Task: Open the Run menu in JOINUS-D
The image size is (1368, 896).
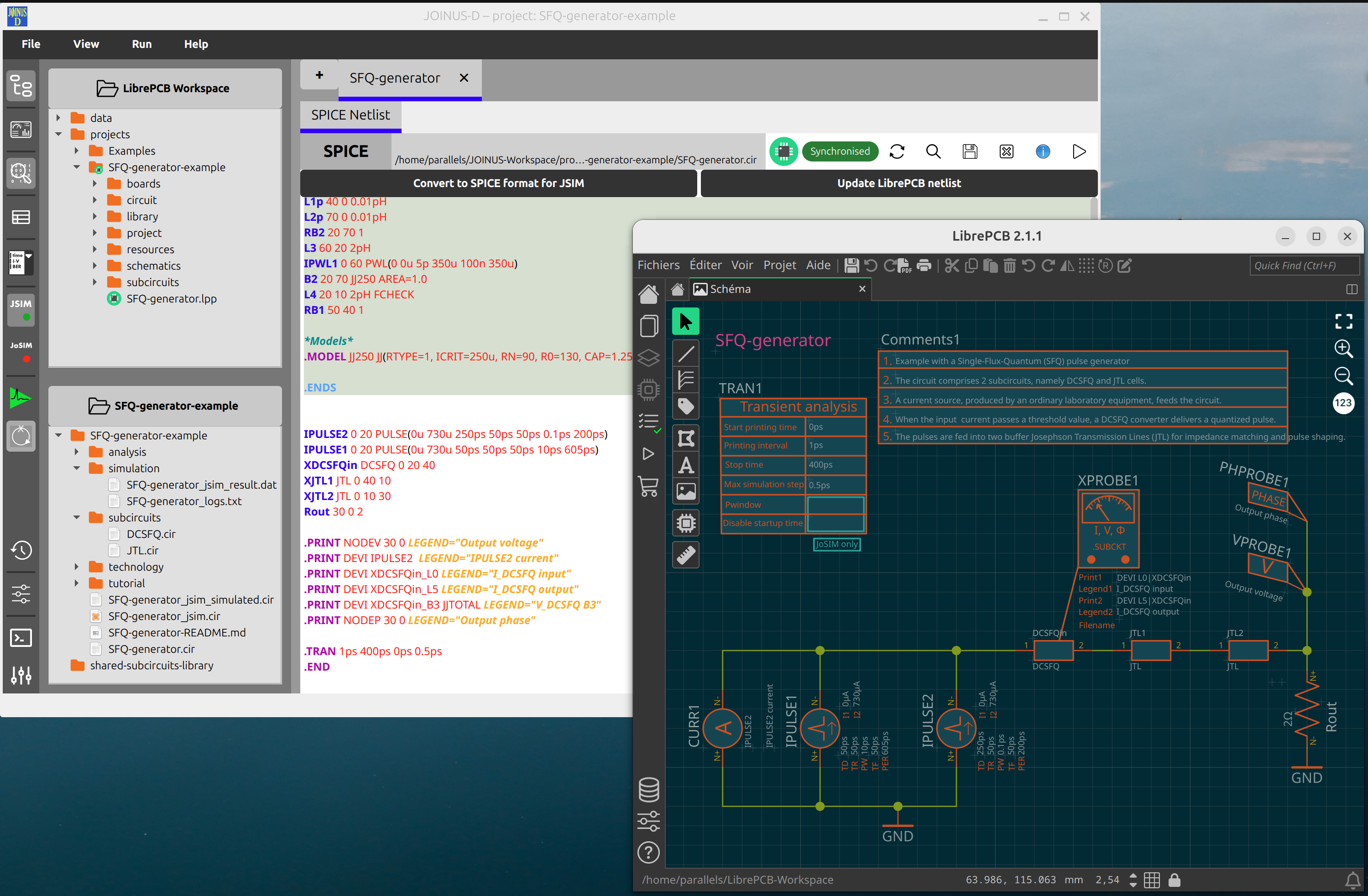Action: [142, 44]
